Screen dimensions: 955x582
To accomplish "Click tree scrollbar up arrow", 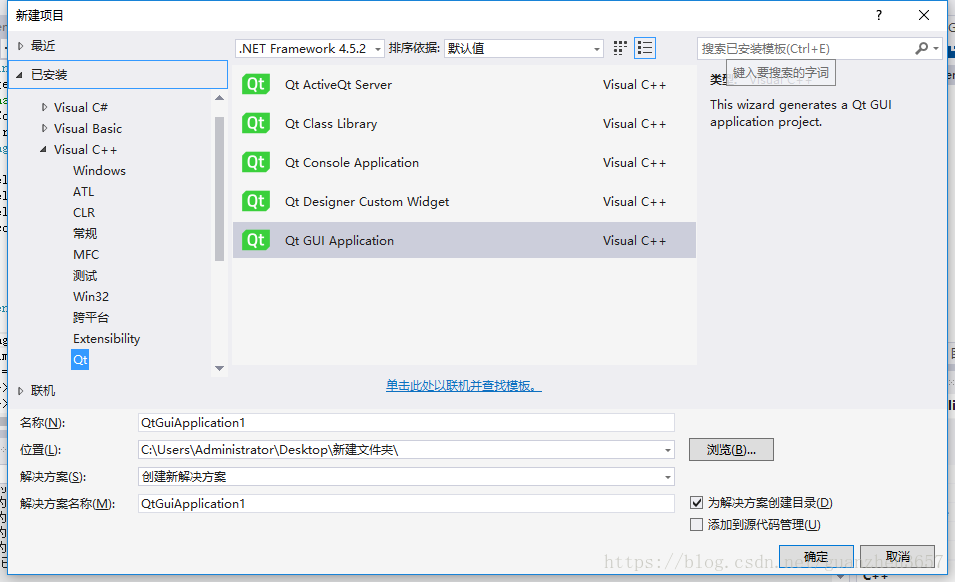I will [219, 98].
